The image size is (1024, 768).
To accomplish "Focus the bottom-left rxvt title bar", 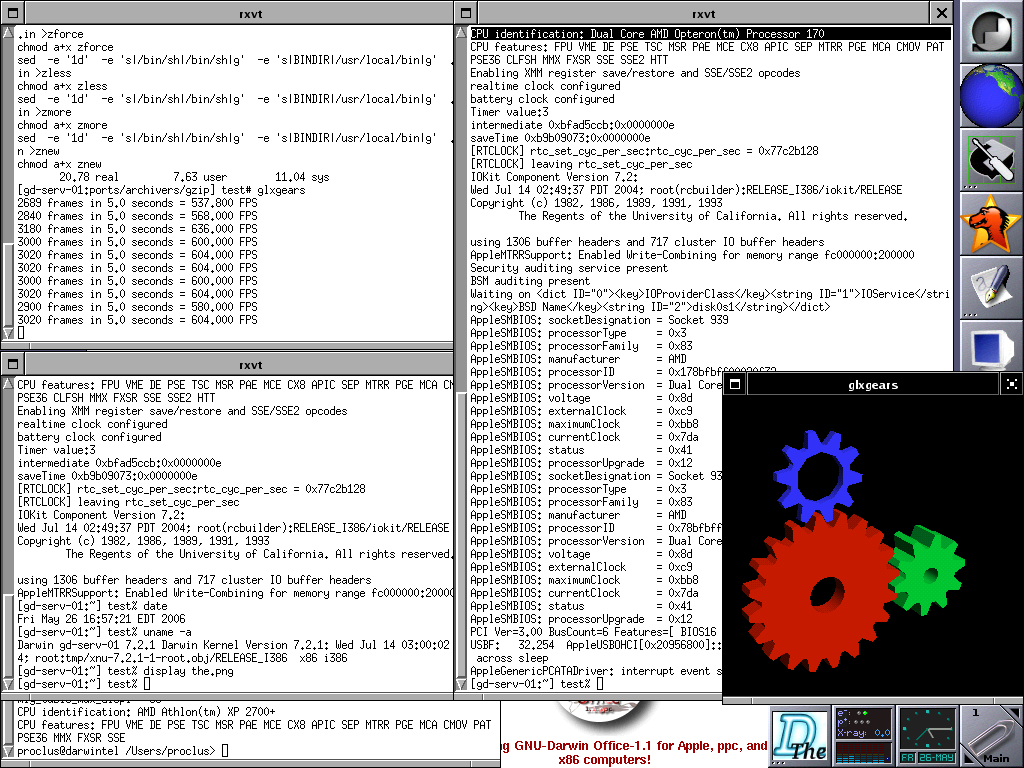I will (250, 364).
